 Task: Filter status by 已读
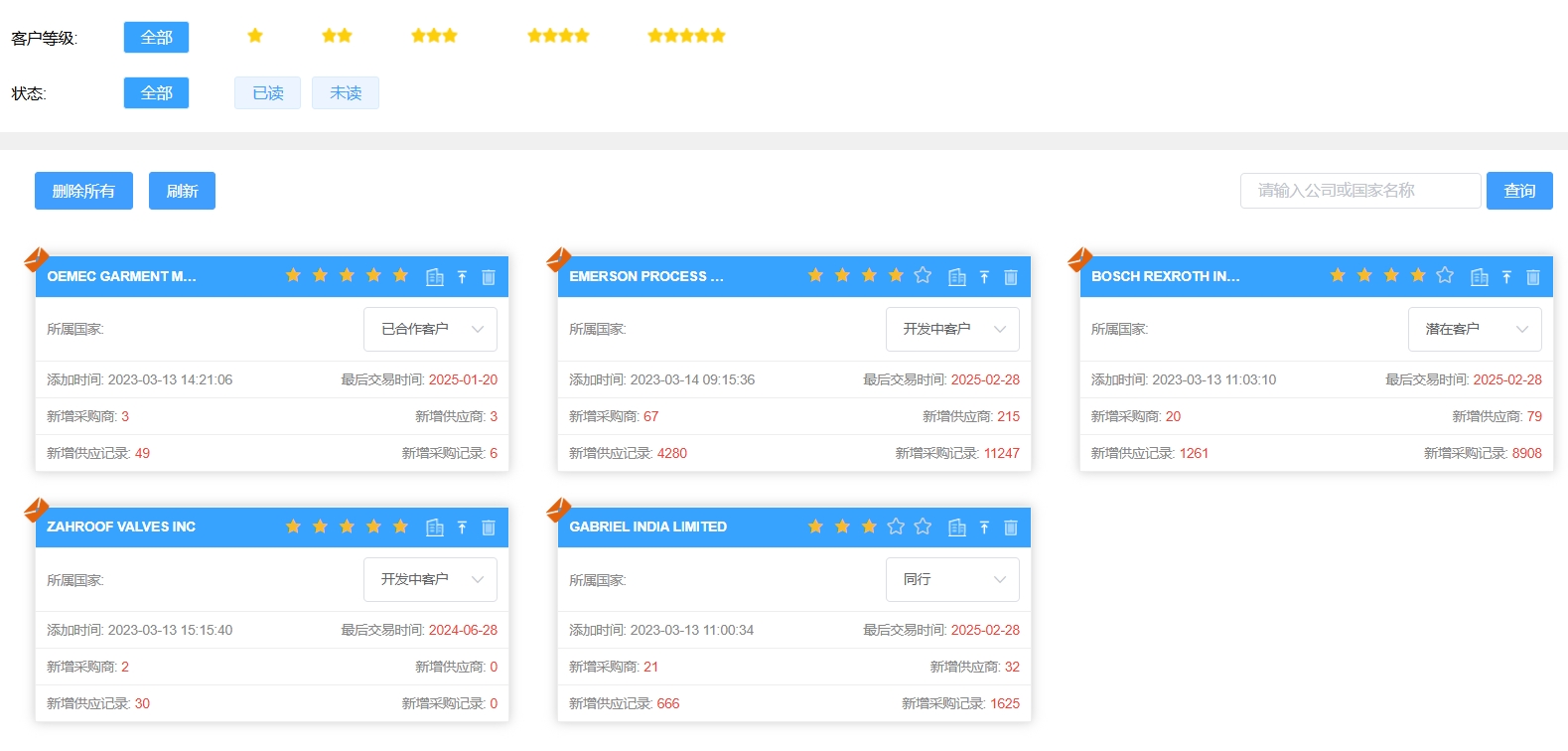pos(267,93)
